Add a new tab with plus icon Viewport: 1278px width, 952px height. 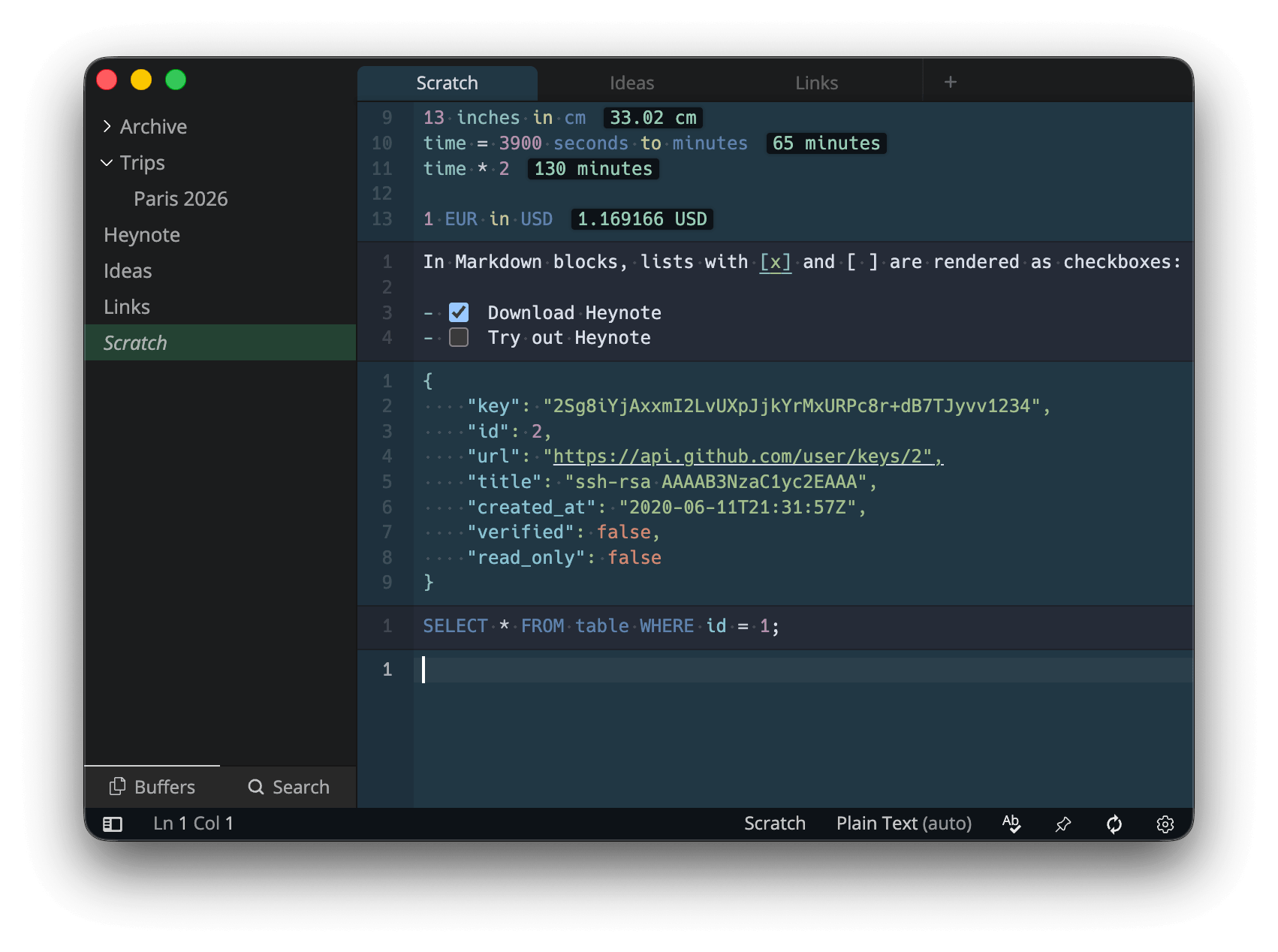[951, 82]
